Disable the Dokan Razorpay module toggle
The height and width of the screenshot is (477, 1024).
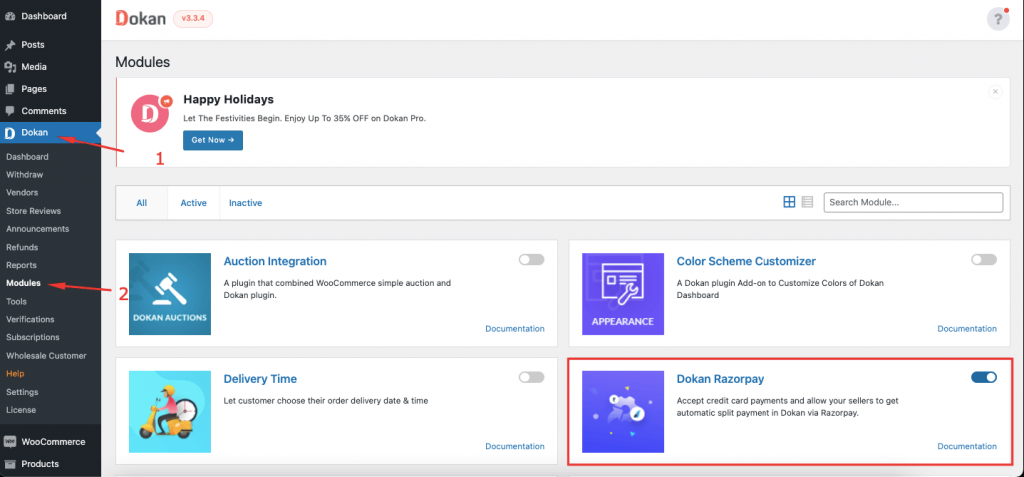click(983, 378)
